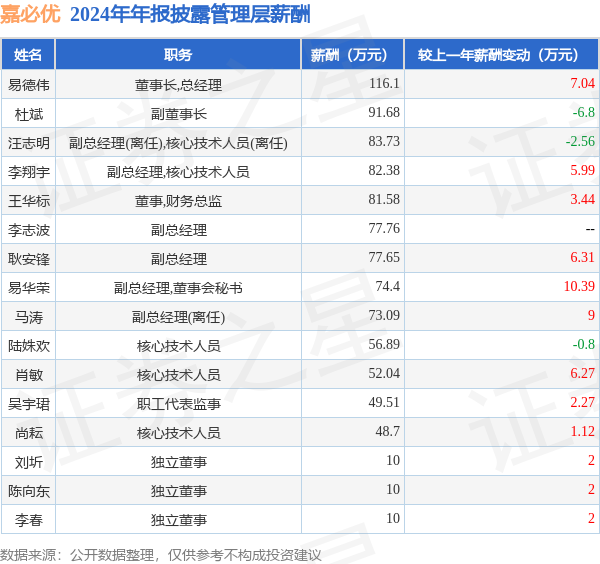The image size is (600, 564).
Task: Click the salary value 56.89
Action: click(x=384, y=344)
